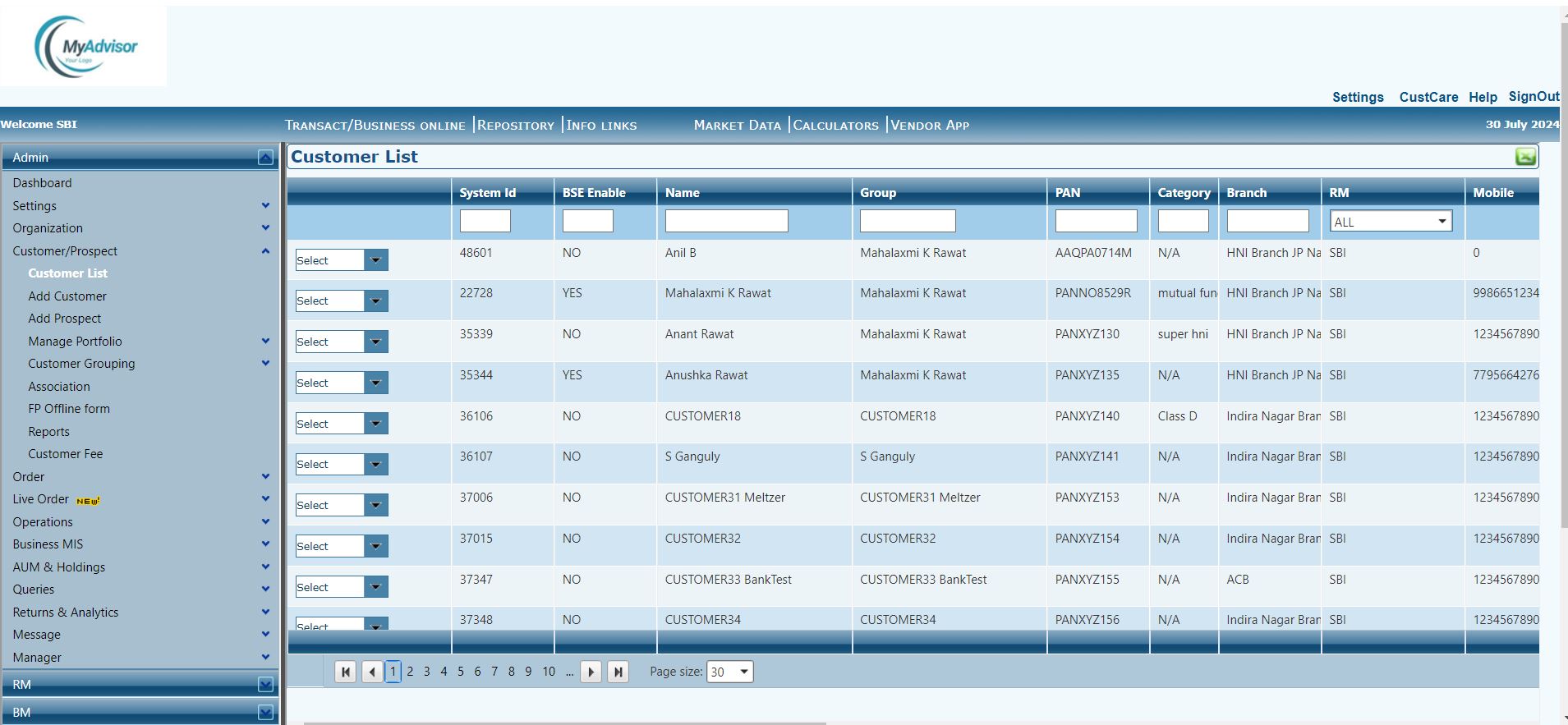Click the SignOut link
Screen dimensions: 1568x725
pos(1534,96)
